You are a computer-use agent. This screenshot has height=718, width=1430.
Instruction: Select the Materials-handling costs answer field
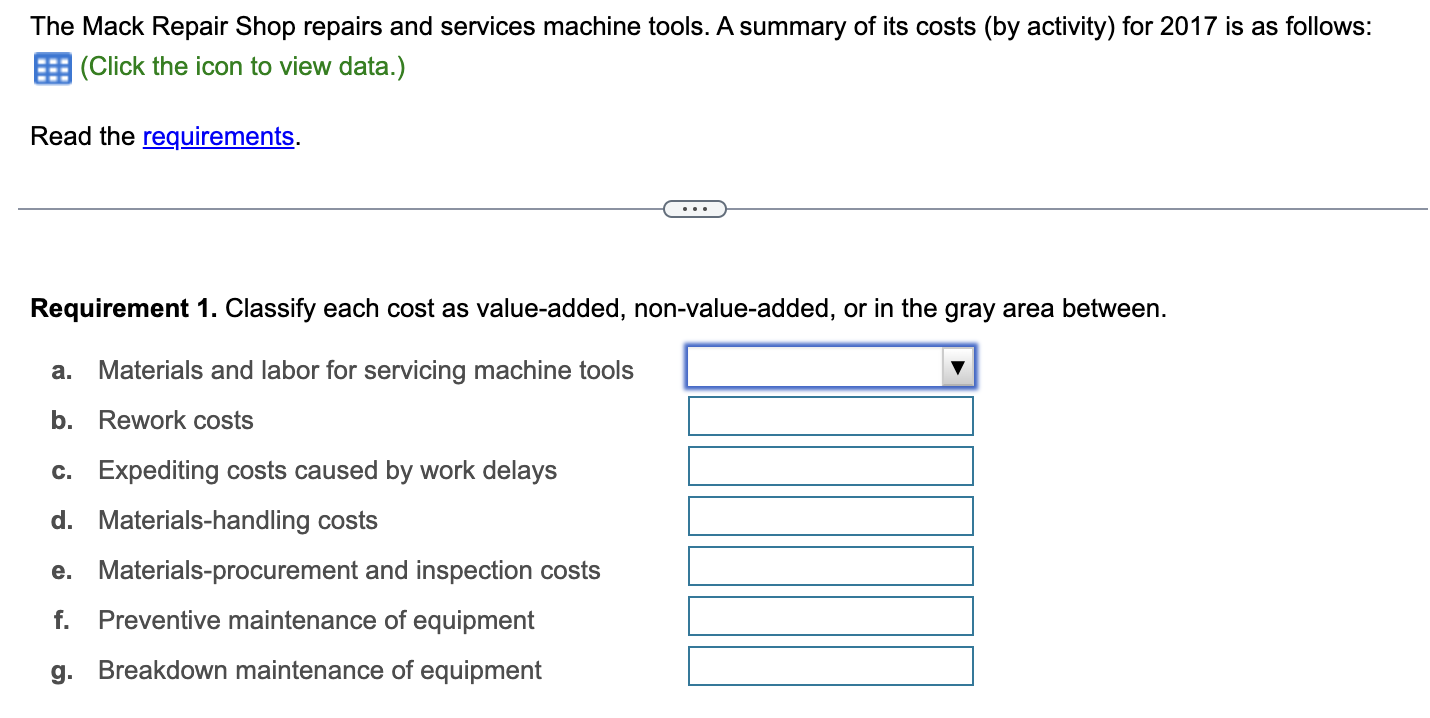pos(830,515)
